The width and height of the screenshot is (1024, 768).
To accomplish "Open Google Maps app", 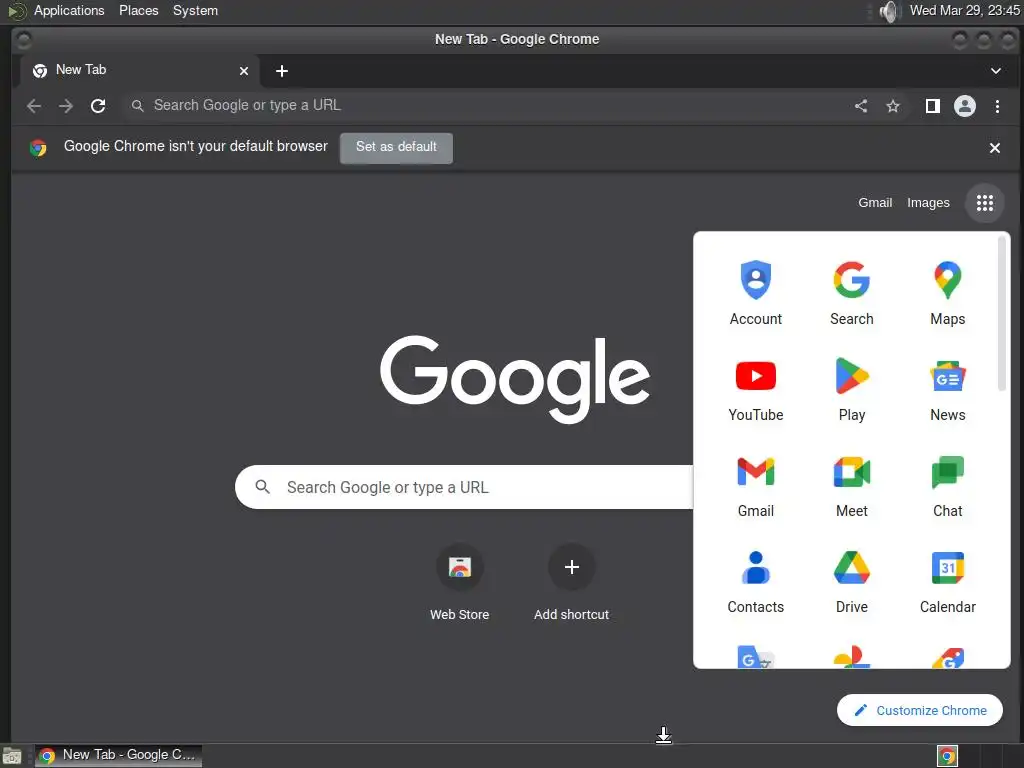I will pyautogui.click(x=948, y=293).
